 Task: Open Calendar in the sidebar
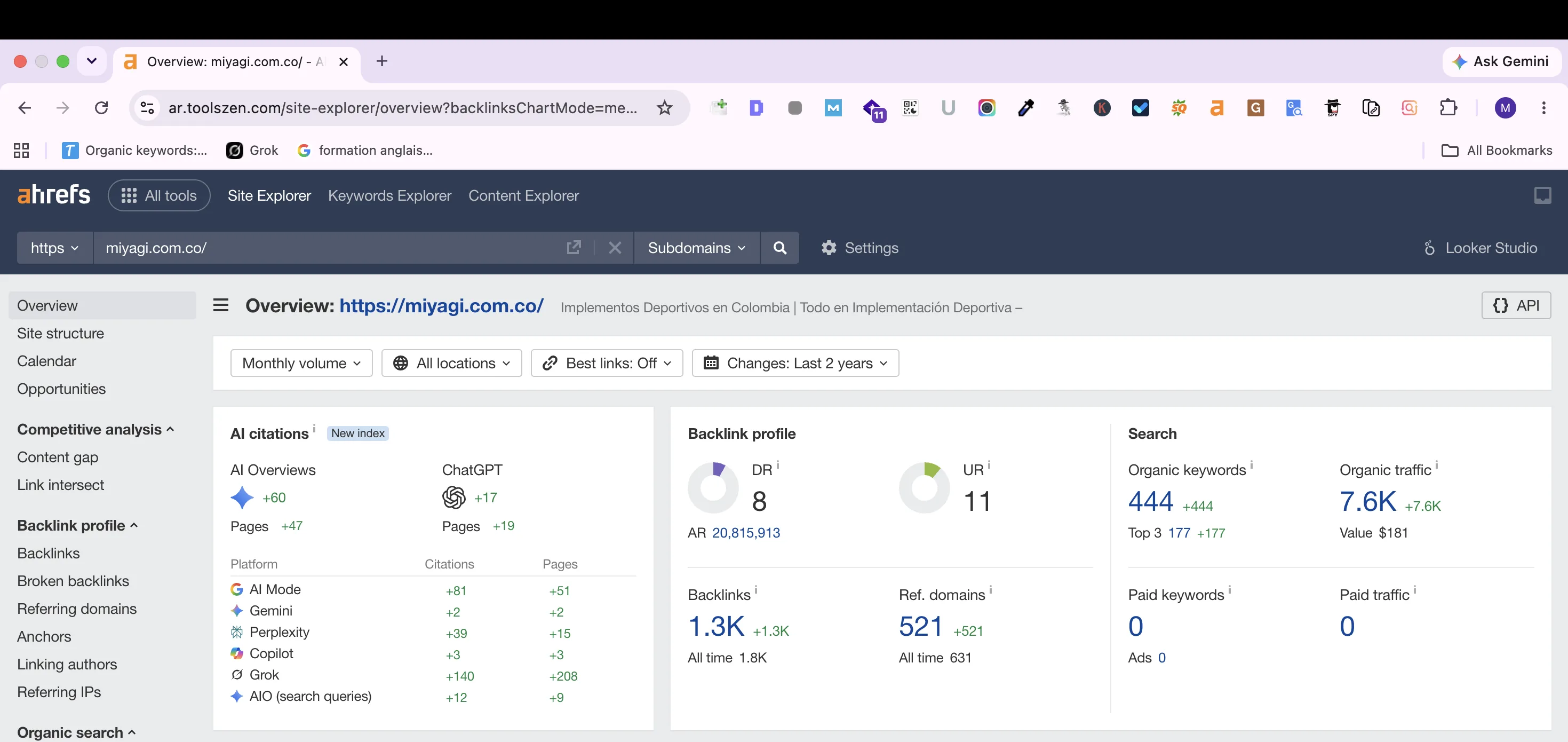[x=47, y=361]
